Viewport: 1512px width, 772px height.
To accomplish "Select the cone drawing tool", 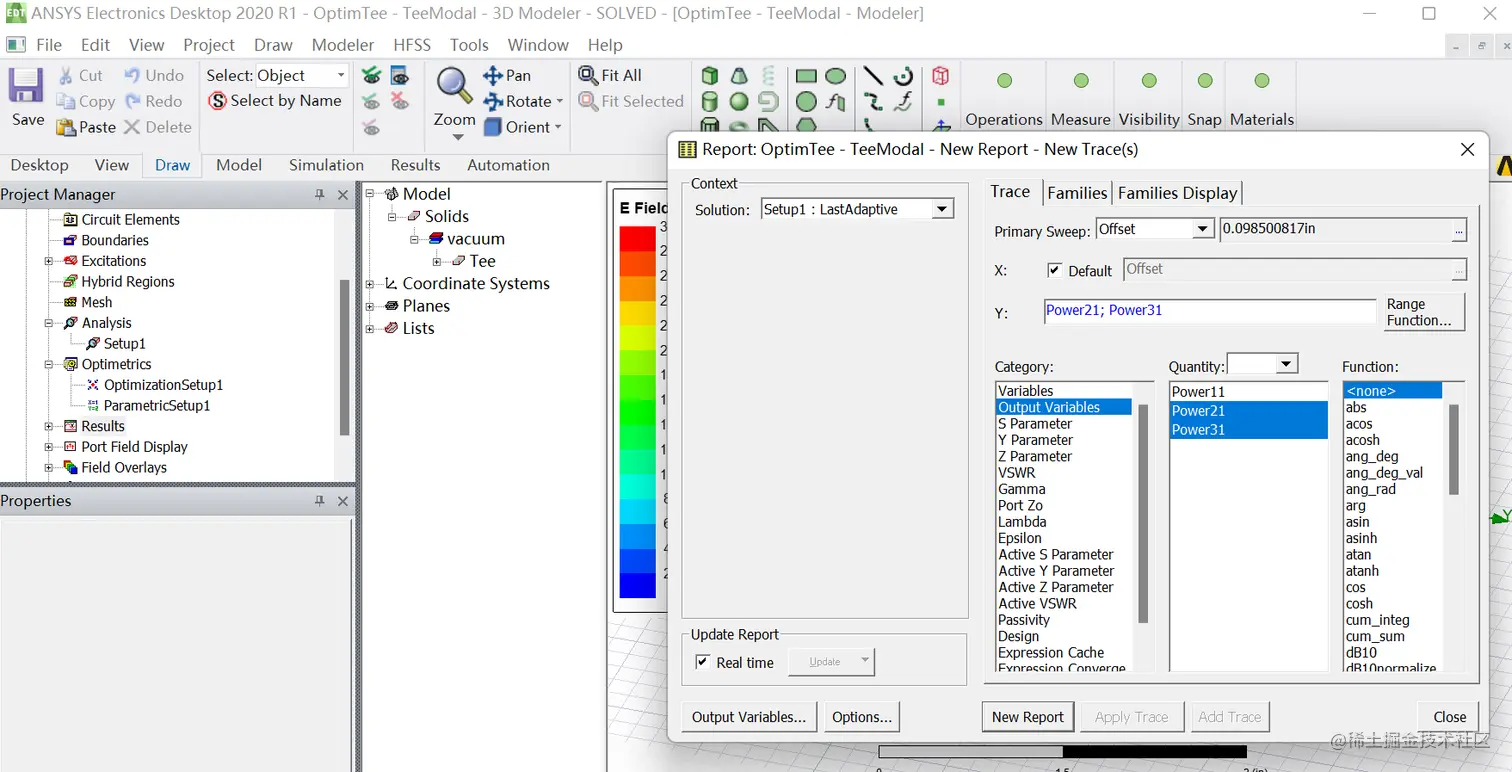I will tap(739, 76).
